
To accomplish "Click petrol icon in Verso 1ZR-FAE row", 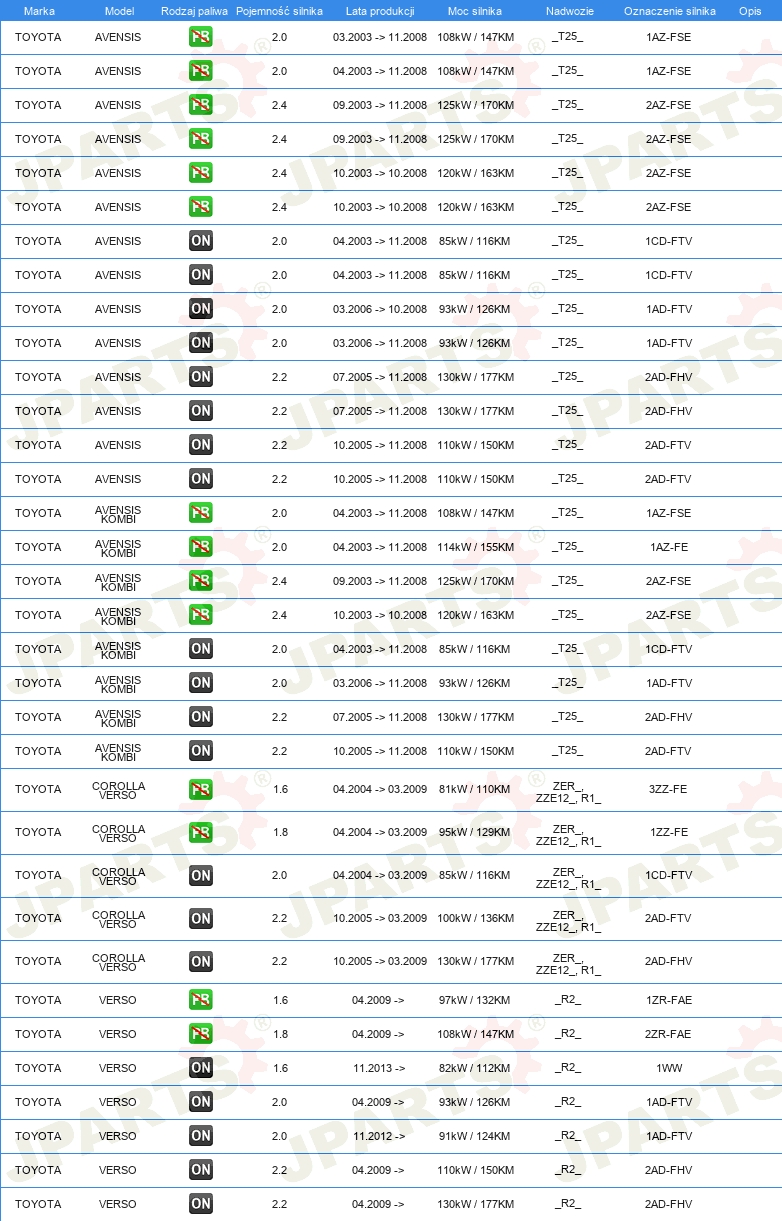I will click(x=201, y=1000).
